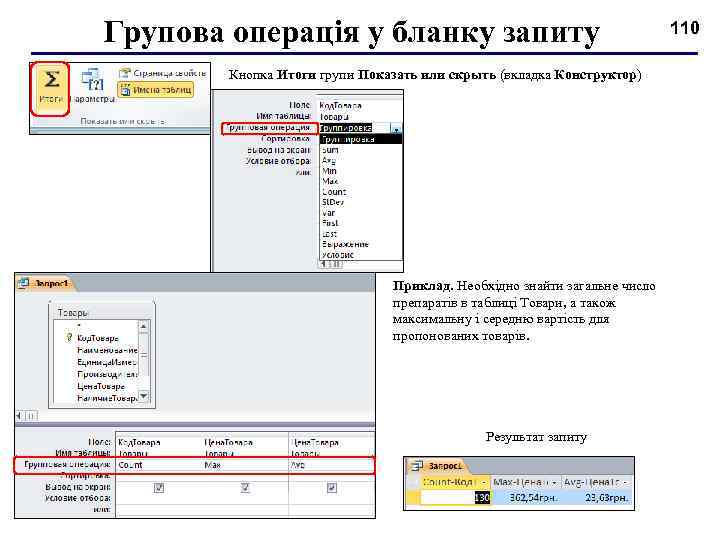This screenshot has height=540, width=720.
Task: Choose StDev from the operation list
Action: pyautogui.click(x=333, y=202)
